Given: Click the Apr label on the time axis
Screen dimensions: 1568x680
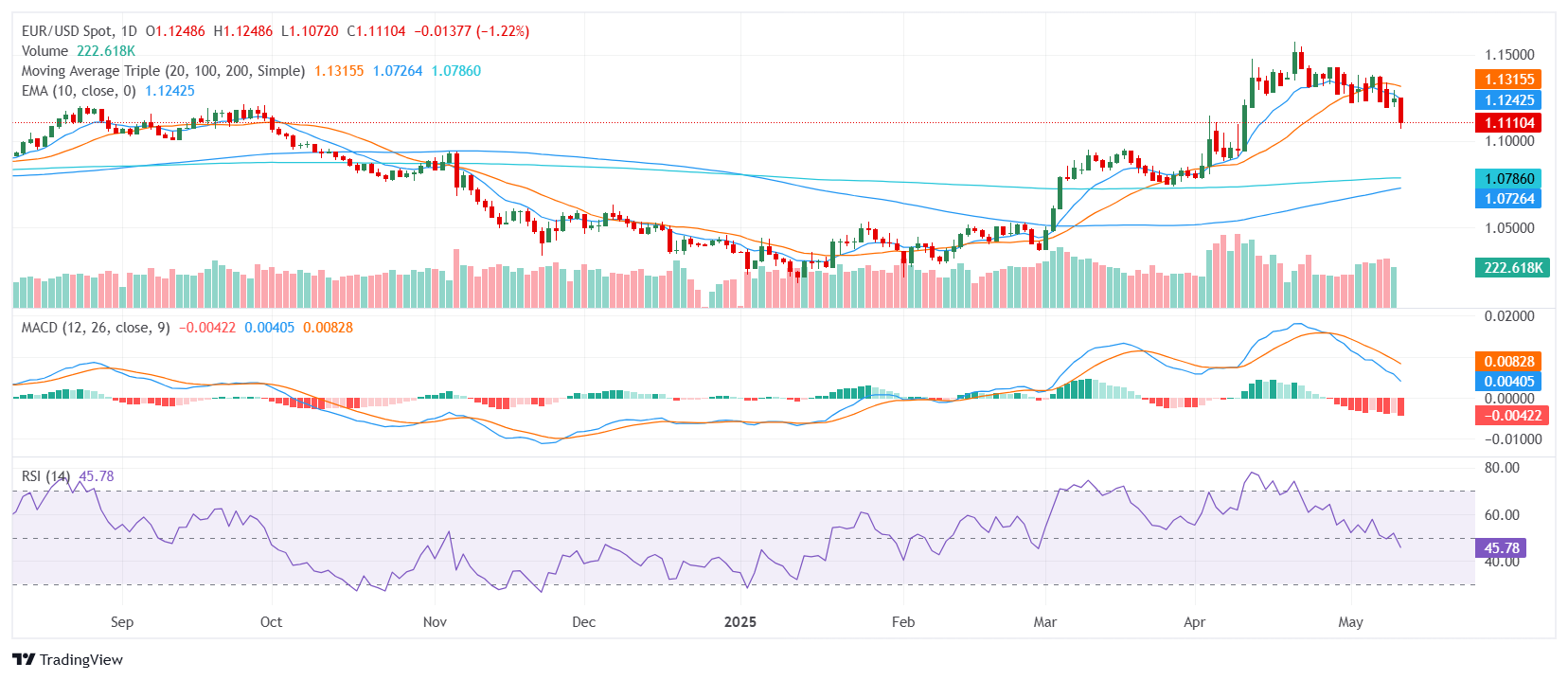Looking at the screenshot, I should coord(1195,622).
